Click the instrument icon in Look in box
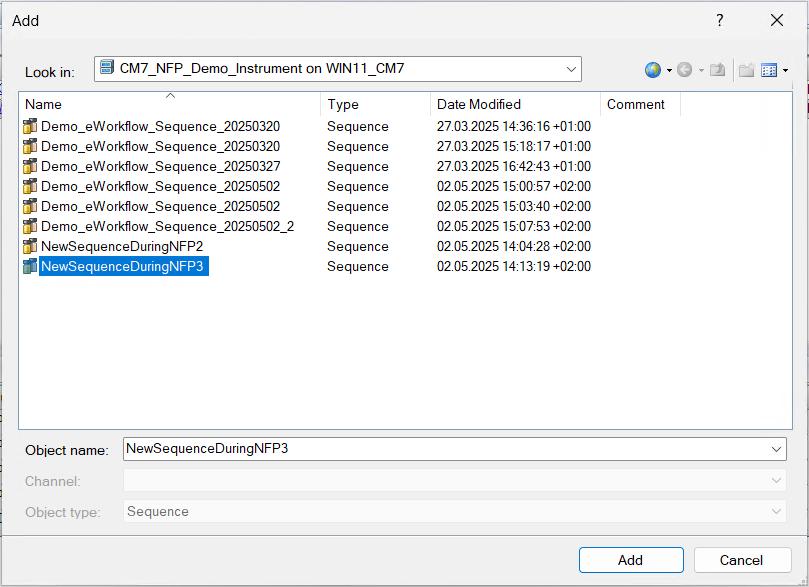This screenshot has width=809, height=587. [x=107, y=67]
